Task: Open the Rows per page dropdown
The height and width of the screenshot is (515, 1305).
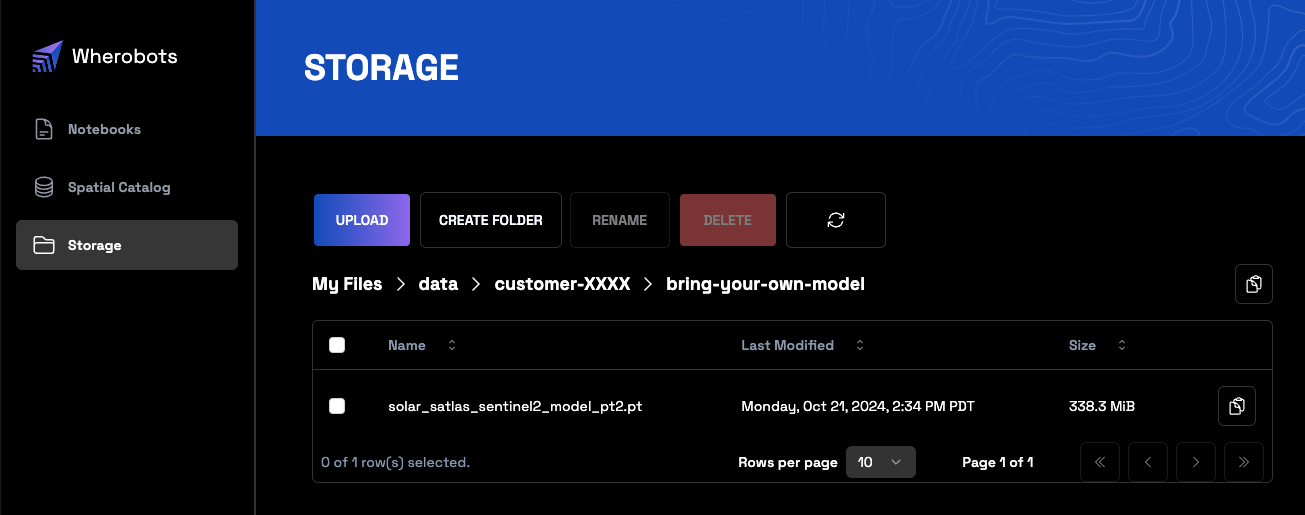Action: click(x=881, y=462)
